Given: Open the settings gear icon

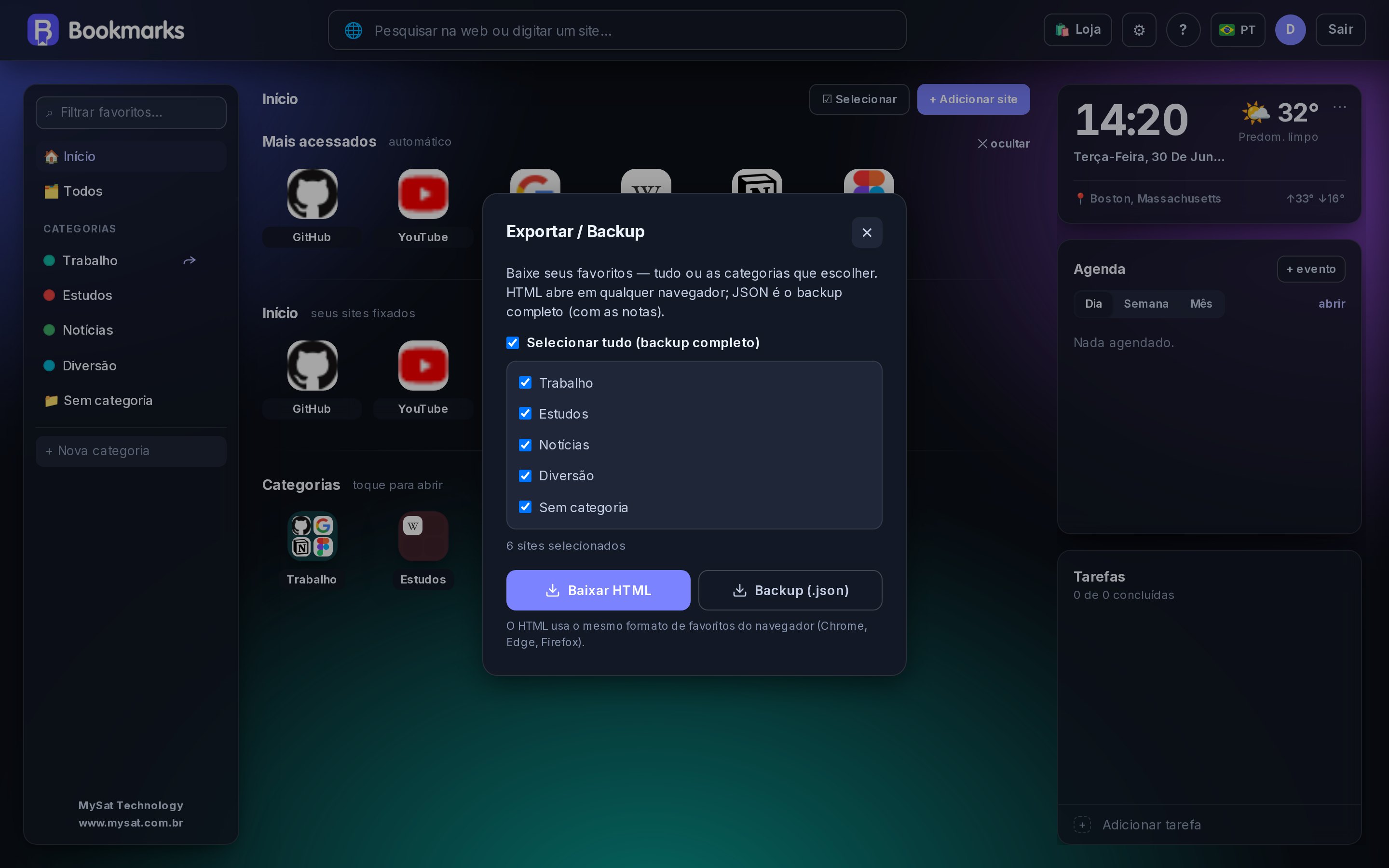Looking at the screenshot, I should [1139, 30].
